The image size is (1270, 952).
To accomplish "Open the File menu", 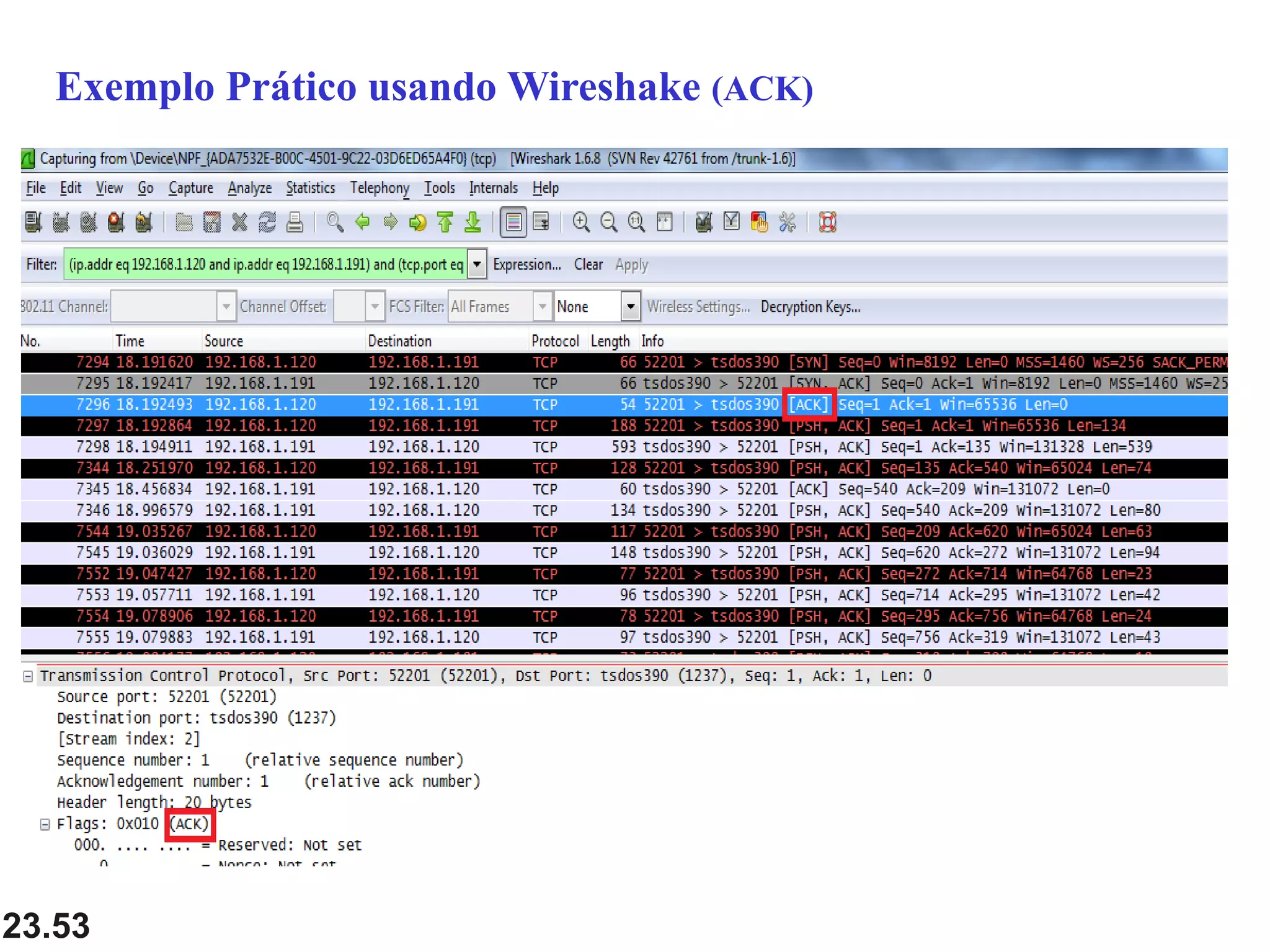I will tap(36, 188).
